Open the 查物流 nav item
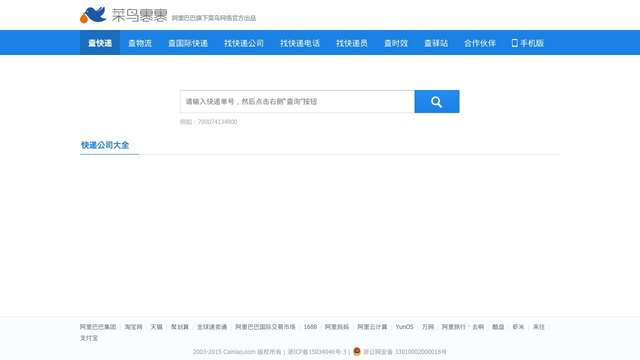640x360 pixels. 140,43
